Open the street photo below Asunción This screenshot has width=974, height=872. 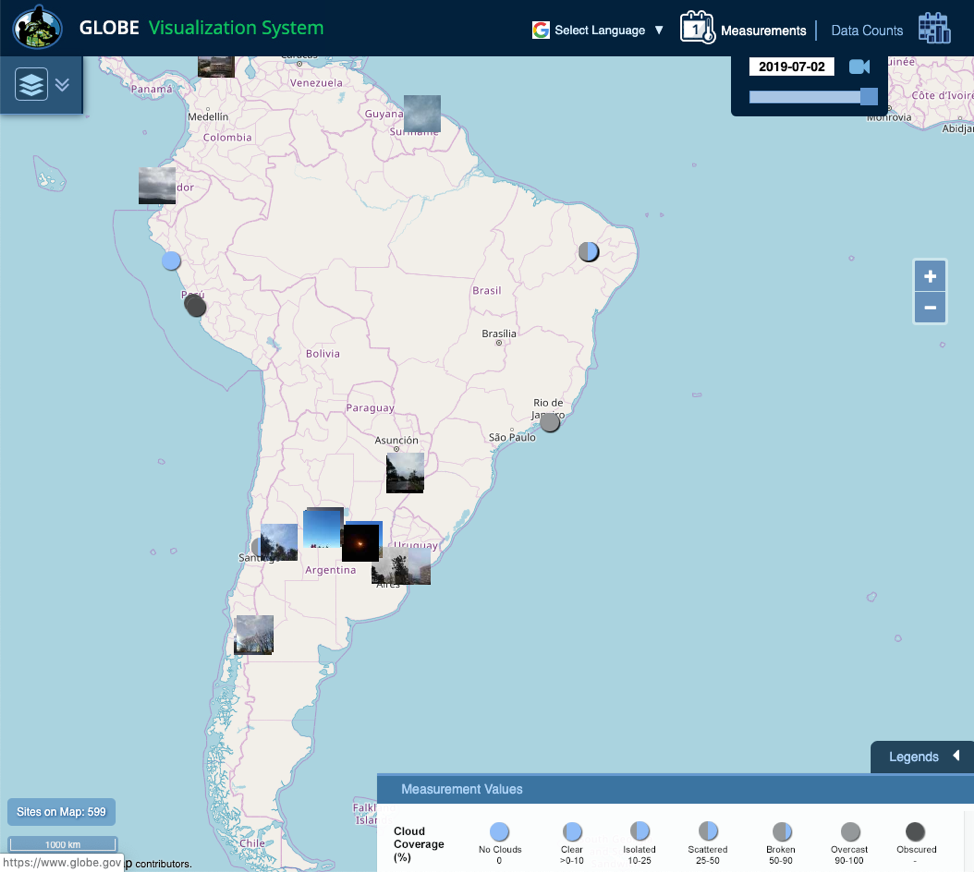pos(405,473)
